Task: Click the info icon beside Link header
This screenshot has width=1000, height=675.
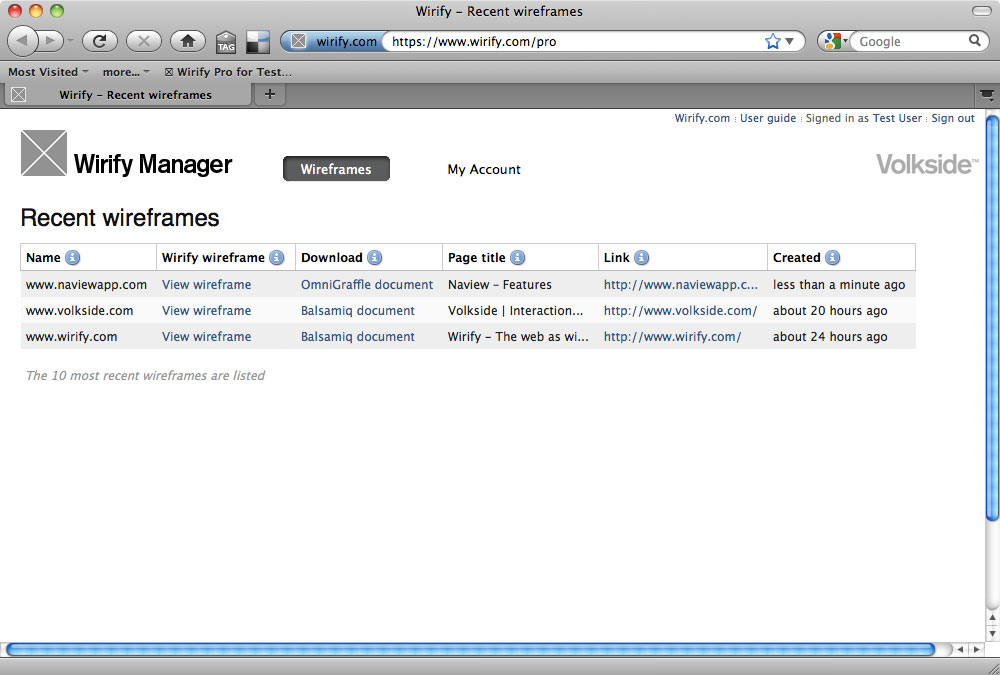Action: point(642,258)
